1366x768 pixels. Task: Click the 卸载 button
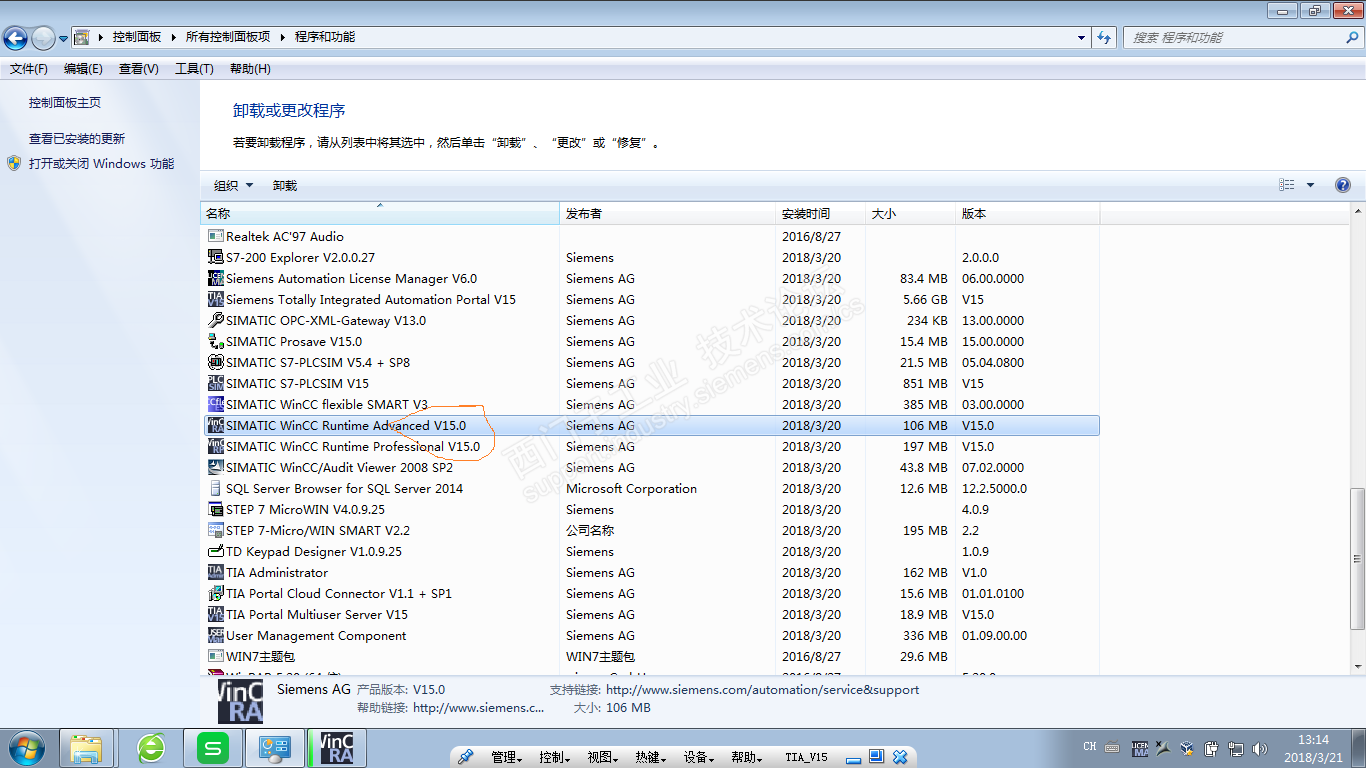(x=285, y=186)
